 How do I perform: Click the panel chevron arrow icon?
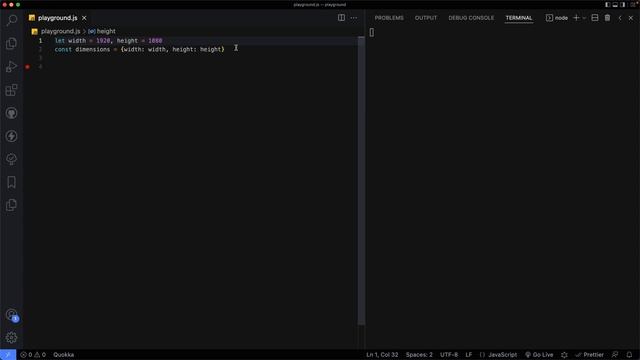[x=620, y=18]
